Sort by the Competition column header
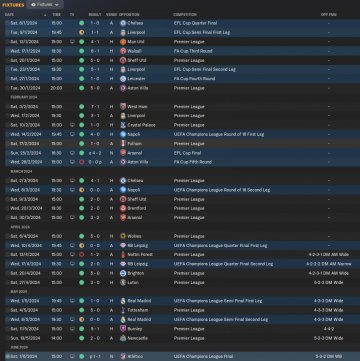Screen dimensions: 360x361 coord(185,15)
